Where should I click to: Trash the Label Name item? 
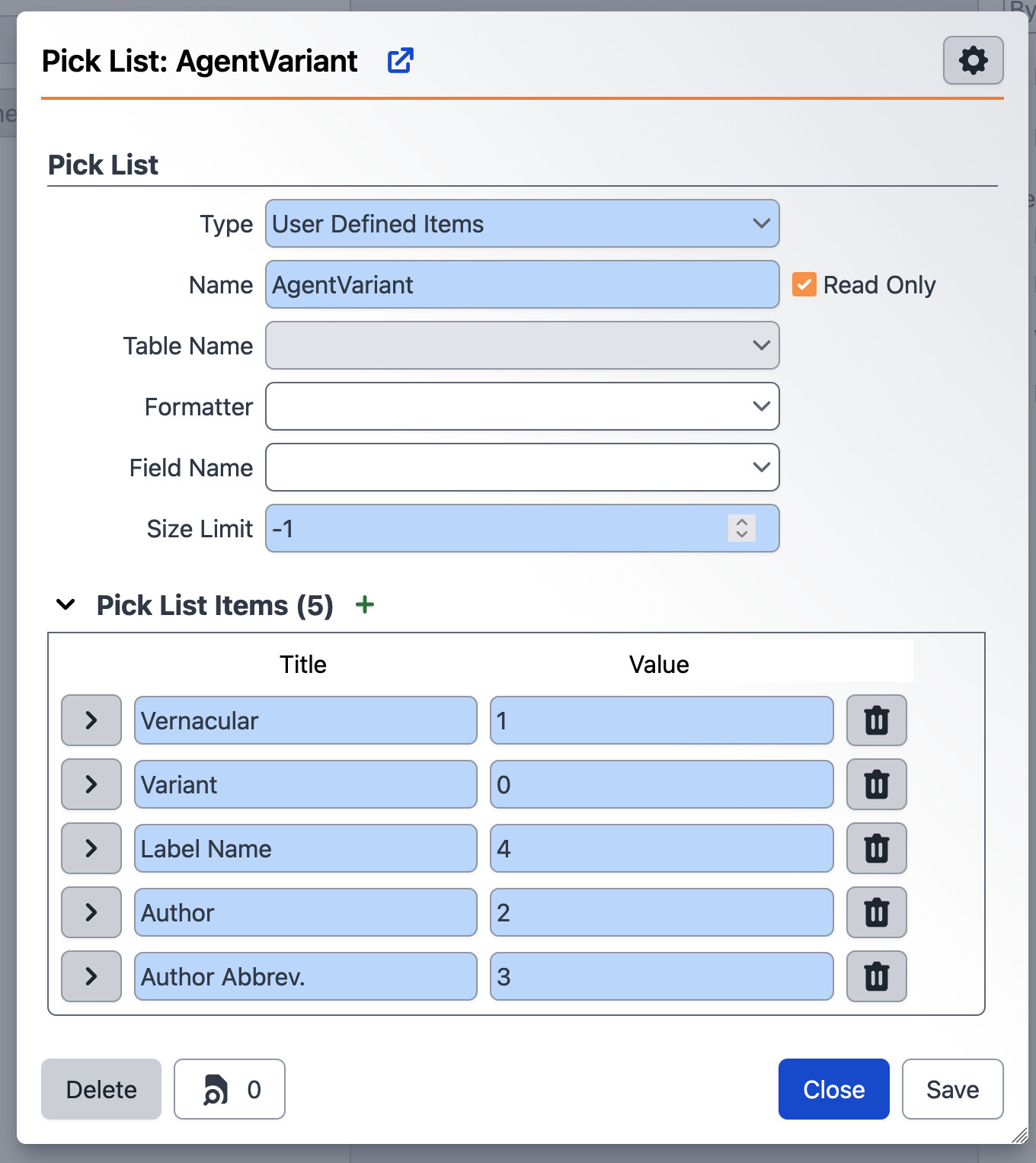coord(876,848)
